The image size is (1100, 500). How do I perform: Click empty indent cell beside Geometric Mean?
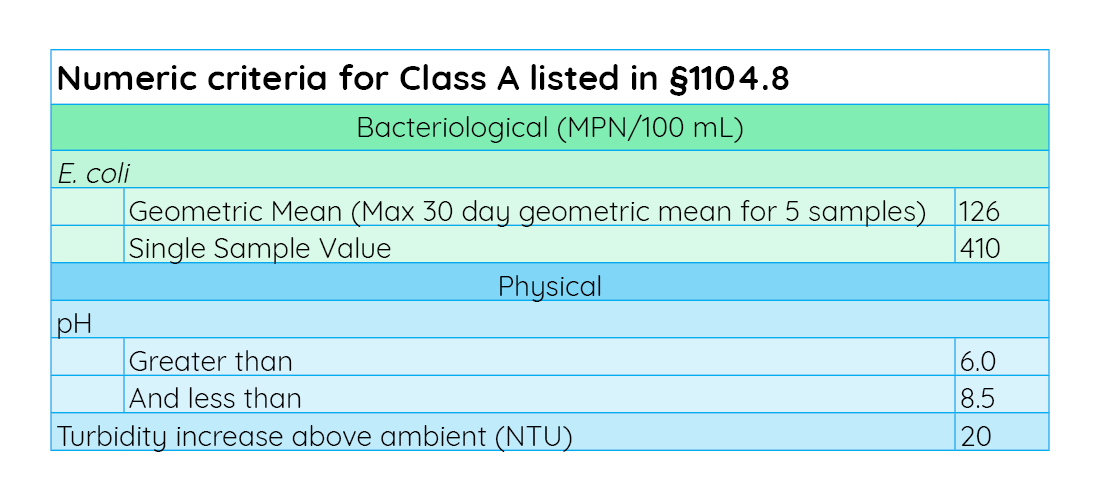pyautogui.click(x=88, y=207)
